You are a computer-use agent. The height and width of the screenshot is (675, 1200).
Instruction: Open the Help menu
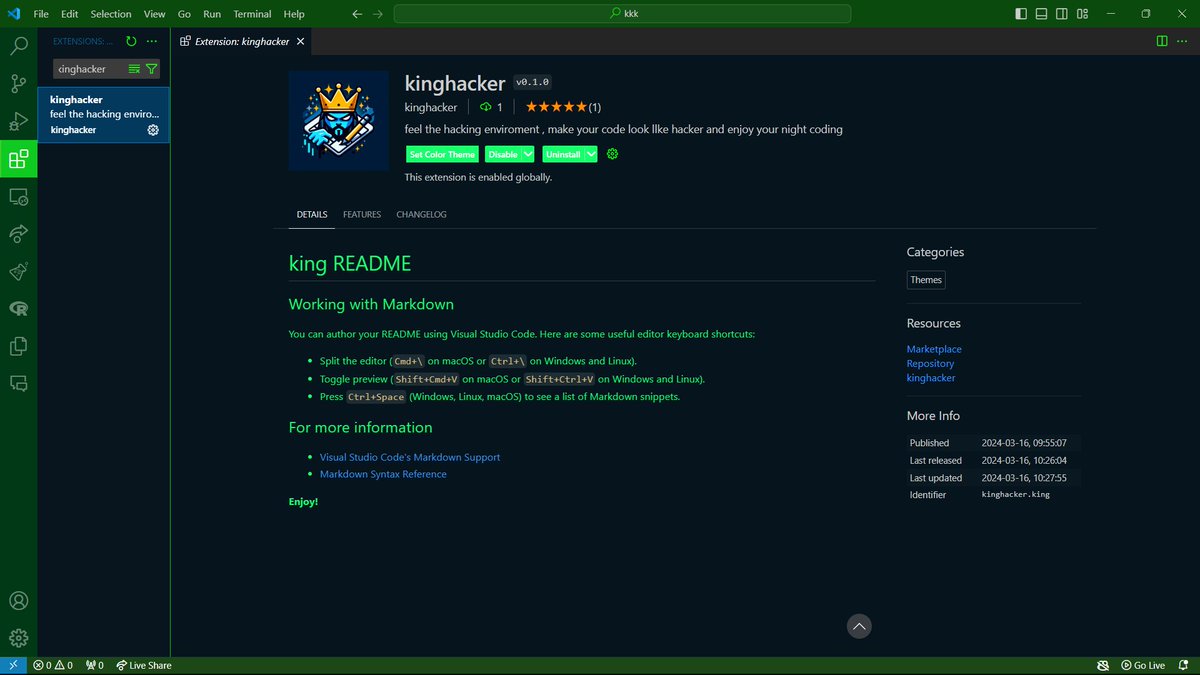pos(294,14)
